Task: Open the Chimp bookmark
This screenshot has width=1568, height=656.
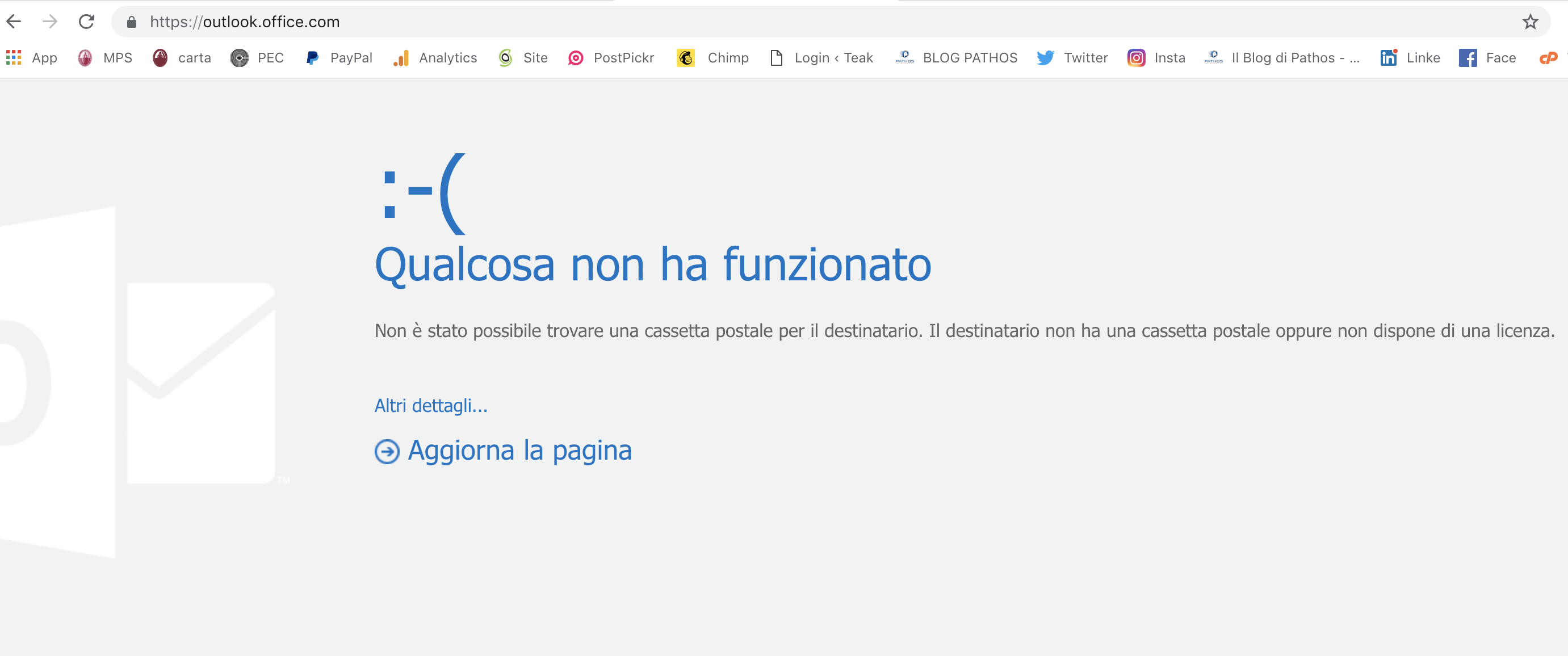Action: tap(713, 58)
